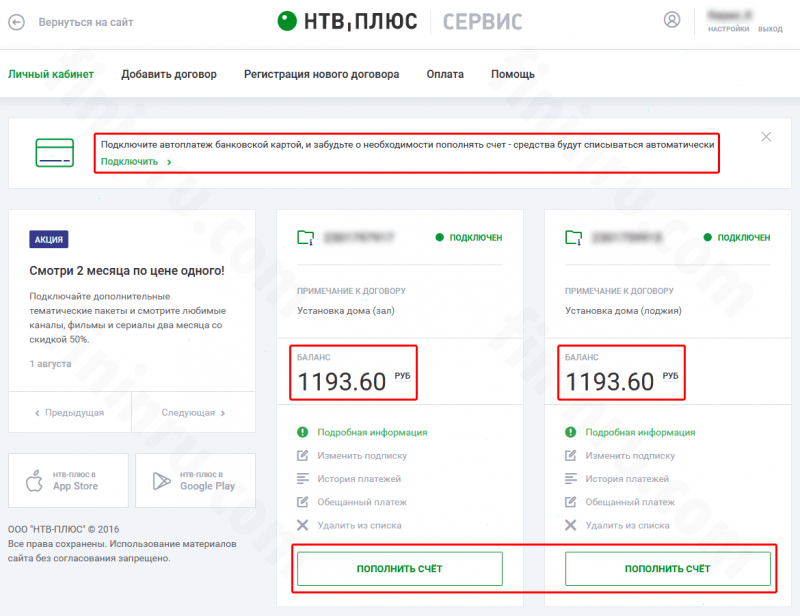Click the NTV Plus green logo
Screen dimensions: 800x616
click(x=287, y=21)
